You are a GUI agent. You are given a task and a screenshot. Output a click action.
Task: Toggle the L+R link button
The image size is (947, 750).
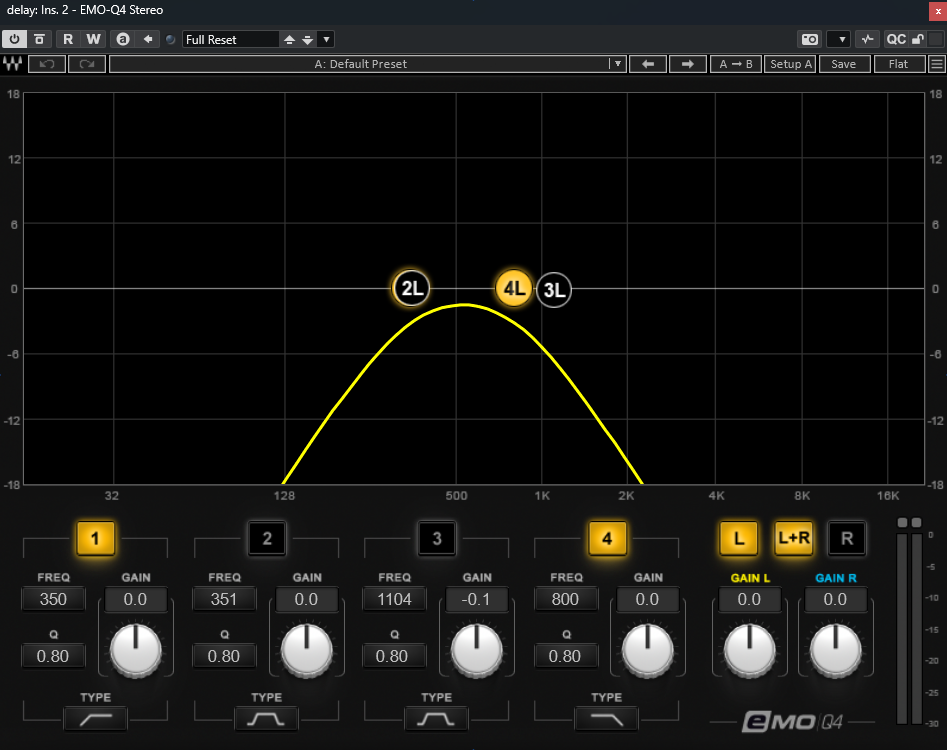pyautogui.click(x=794, y=538)
